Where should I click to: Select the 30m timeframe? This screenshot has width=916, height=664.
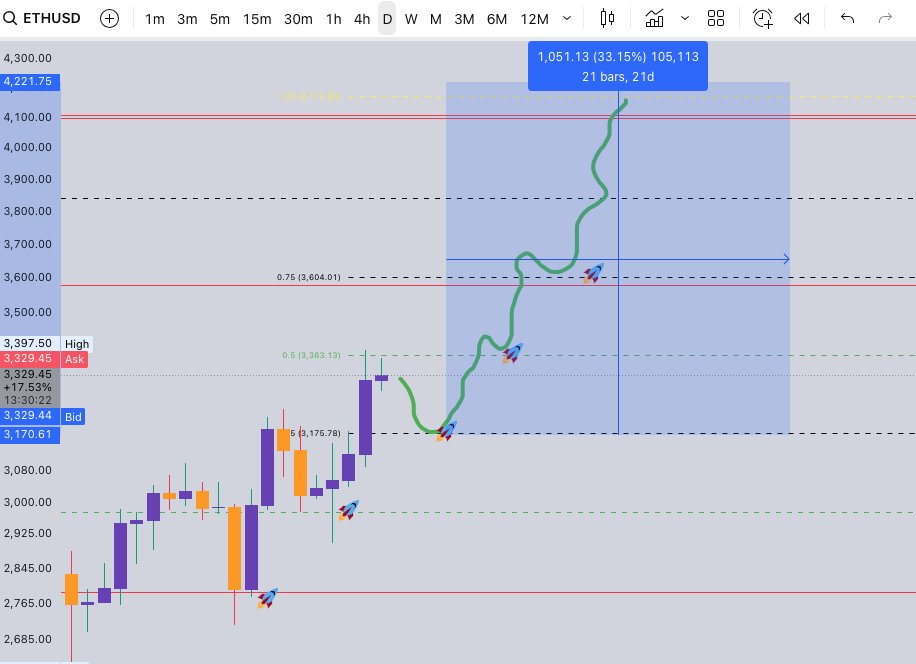coord(298,19)
